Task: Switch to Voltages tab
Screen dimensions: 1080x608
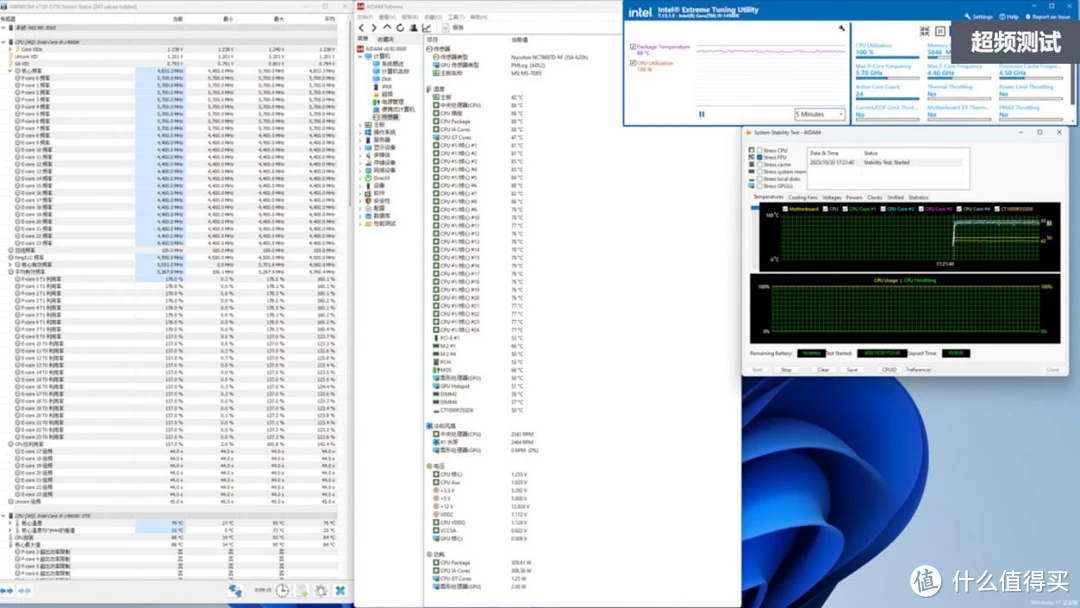Action: point(831,198)
